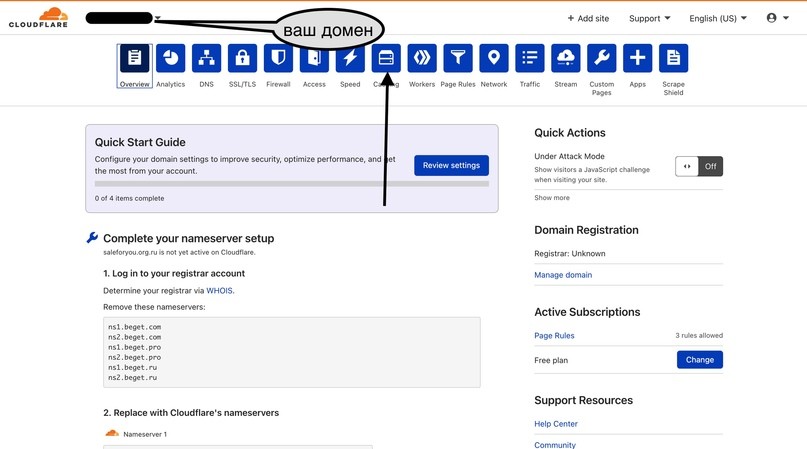Open the WHOIS link
This screenshot has width=807, height=449.
click(219, 290)
